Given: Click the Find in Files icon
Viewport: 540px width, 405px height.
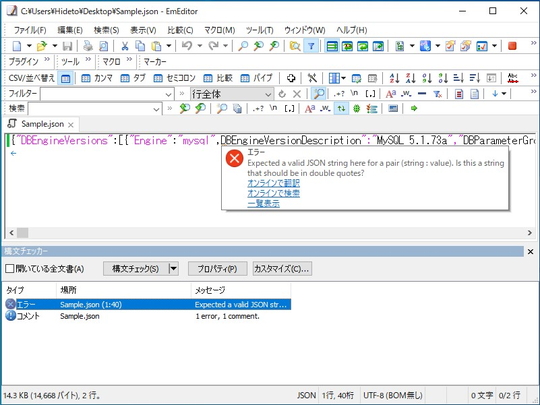Looking at the screenshot, I should pos(294,45).
